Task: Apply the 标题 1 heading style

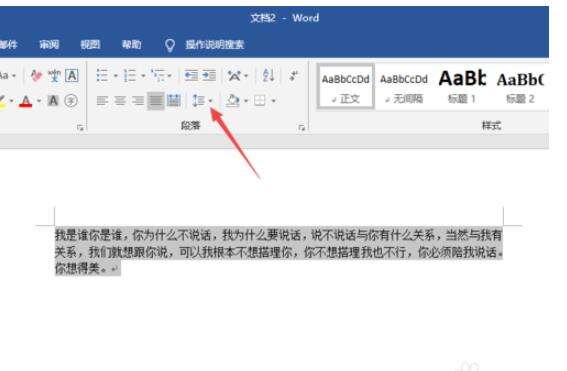Action: pos(462,87)
